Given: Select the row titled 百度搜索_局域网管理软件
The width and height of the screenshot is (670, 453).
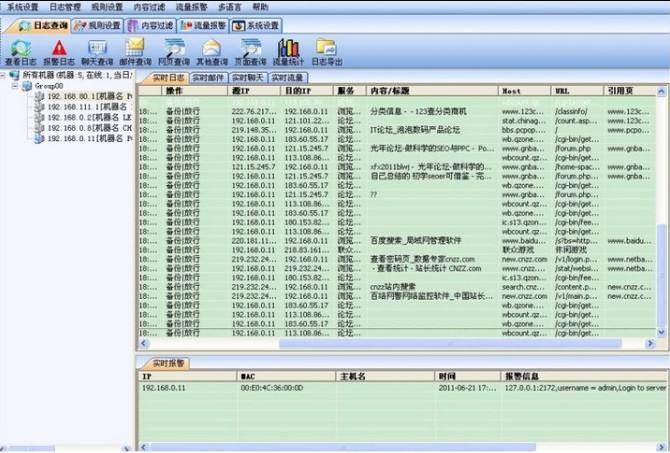Looking at the screenshot, I should [x=397, y=241].
